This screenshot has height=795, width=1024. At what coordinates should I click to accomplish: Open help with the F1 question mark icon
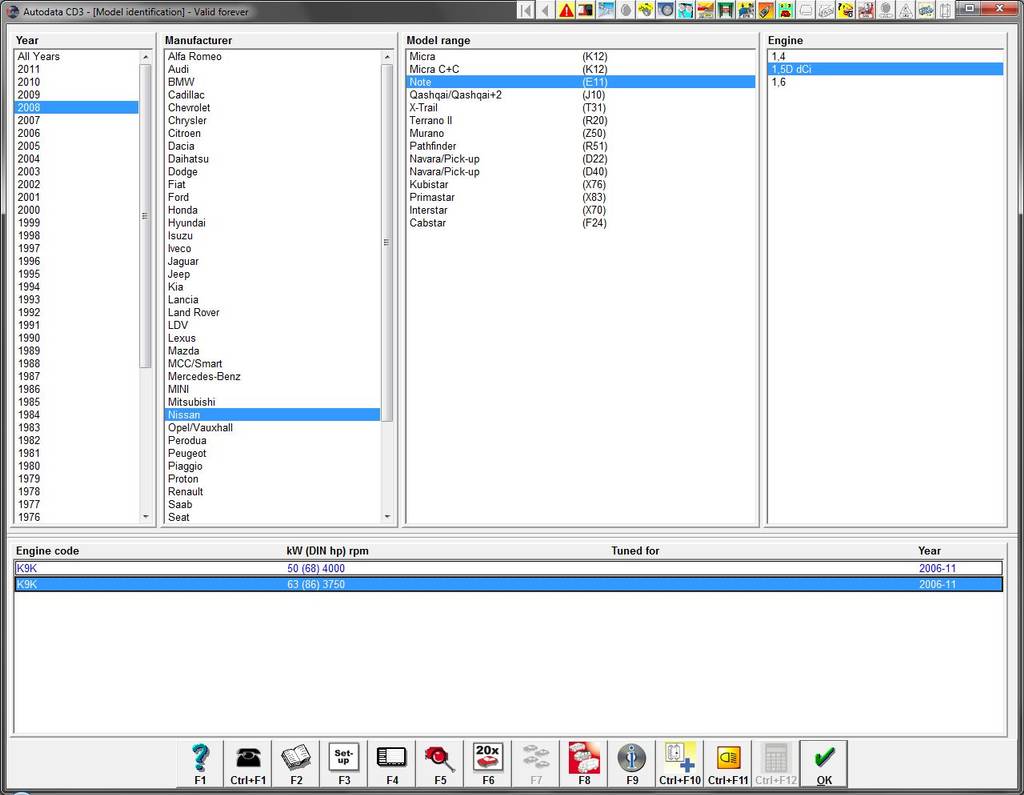pyautogui.click(x=200, y=764)
